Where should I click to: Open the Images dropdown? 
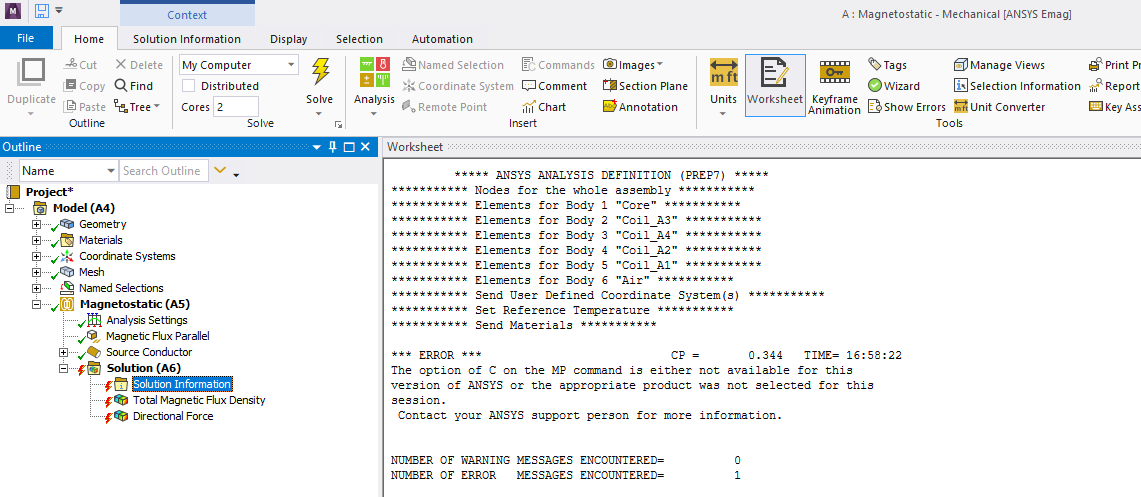click(632, 65)
